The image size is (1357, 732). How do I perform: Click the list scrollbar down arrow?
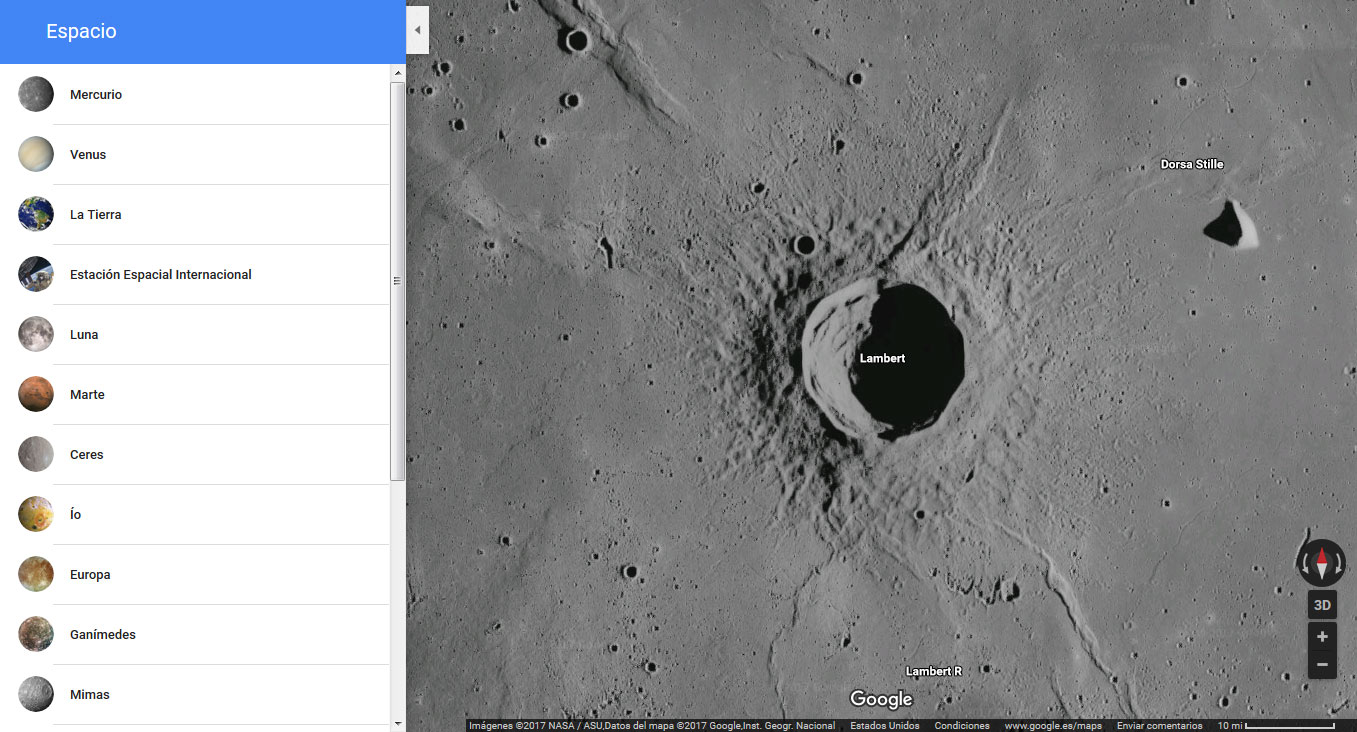(x=398, y=723)
